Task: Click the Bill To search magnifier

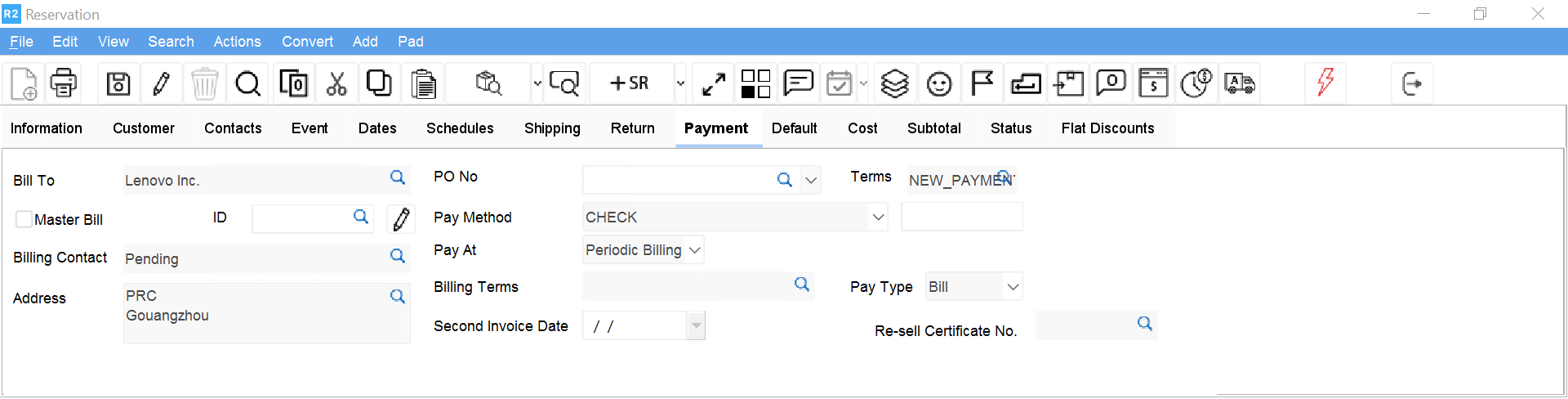Action: coord(398,177)
